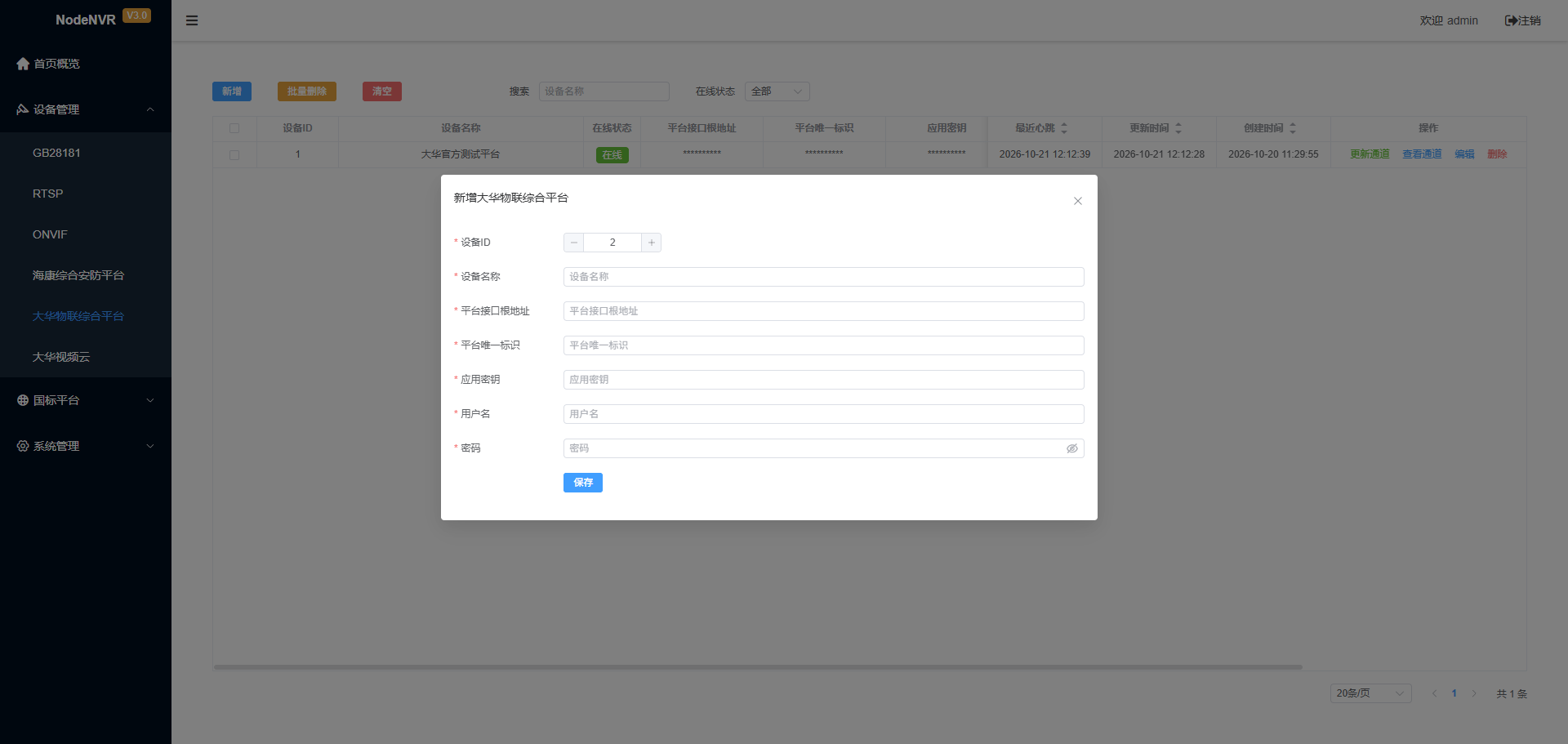Focus the 平台接口根地址 input field
Screen dimensions: 1568x744
click(824, 311)
